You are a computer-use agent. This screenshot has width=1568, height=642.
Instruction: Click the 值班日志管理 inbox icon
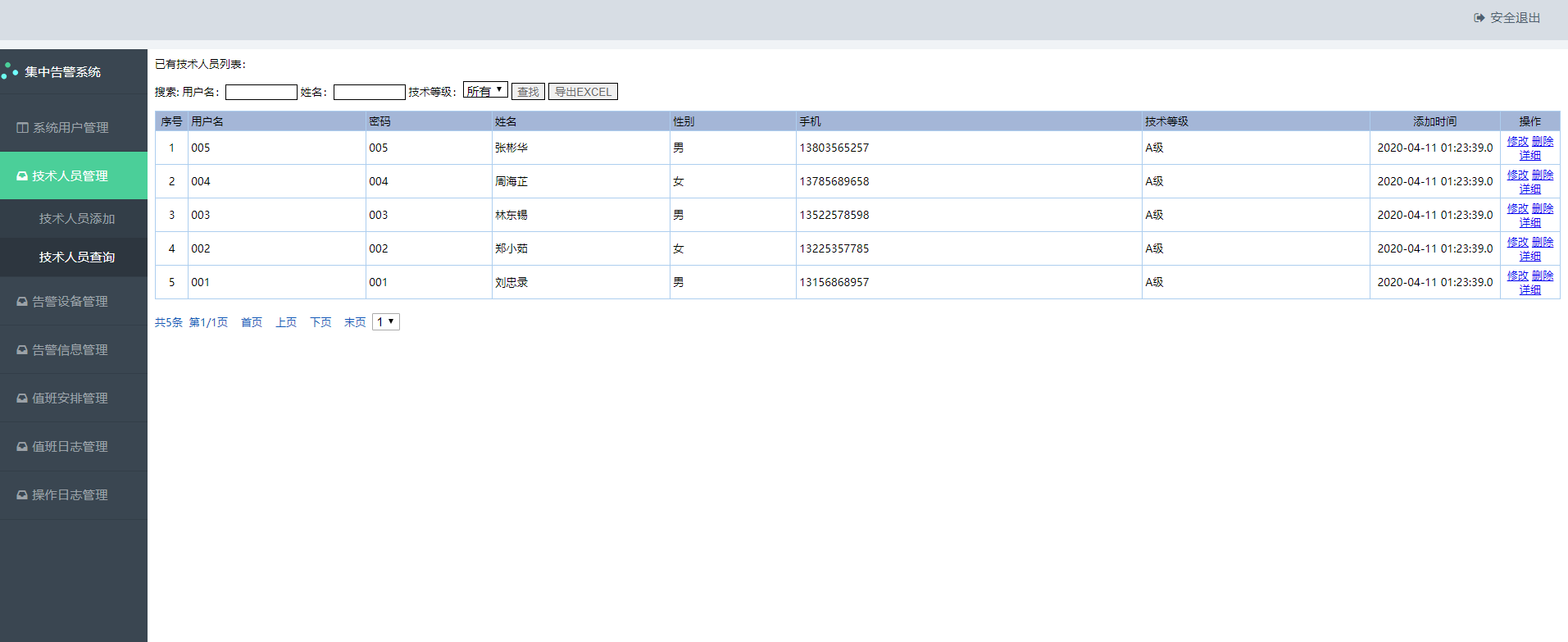pyautogui.click(x=22, y=447)
